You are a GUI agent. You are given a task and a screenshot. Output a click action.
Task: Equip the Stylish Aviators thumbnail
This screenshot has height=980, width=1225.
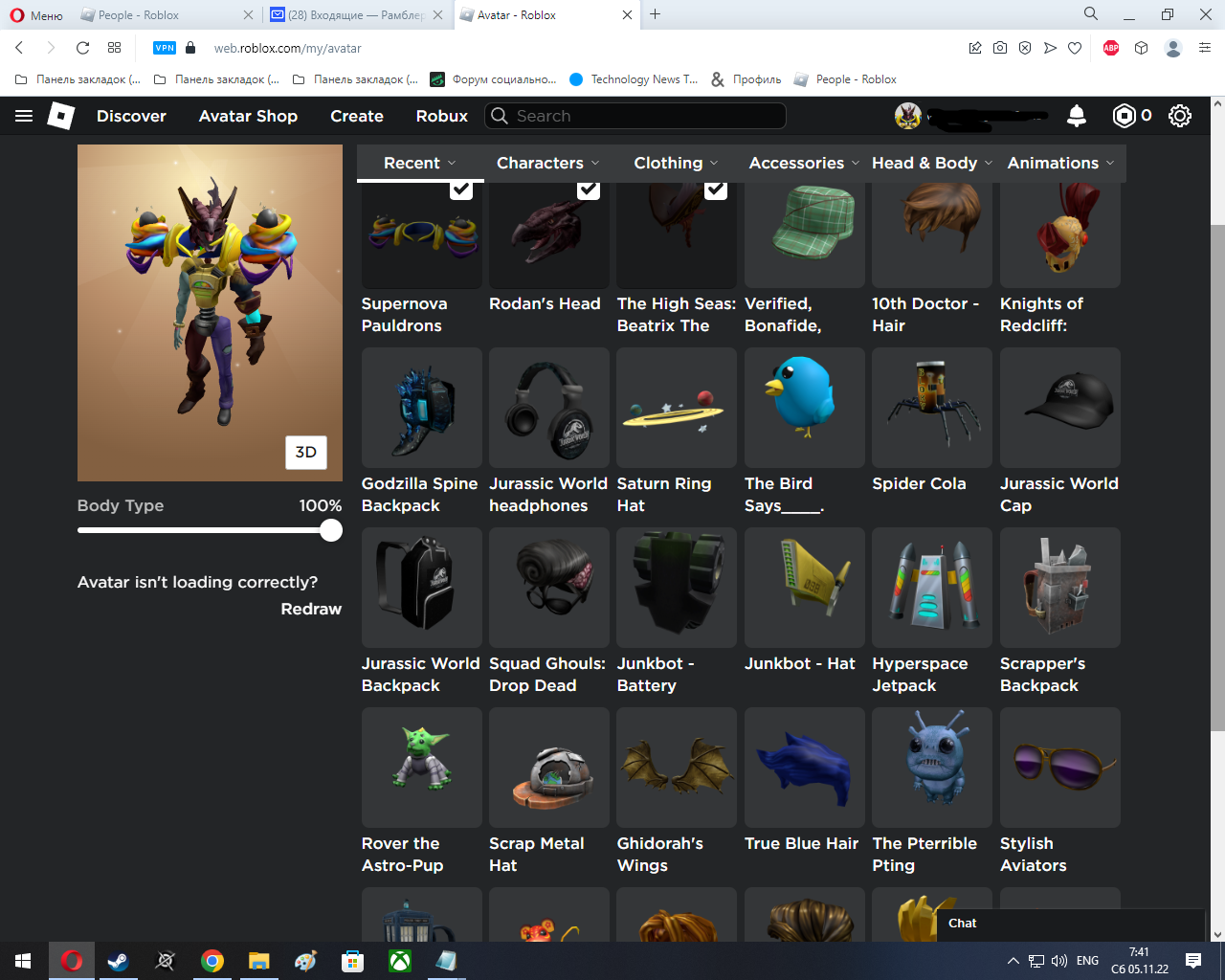pos(1060,768)
